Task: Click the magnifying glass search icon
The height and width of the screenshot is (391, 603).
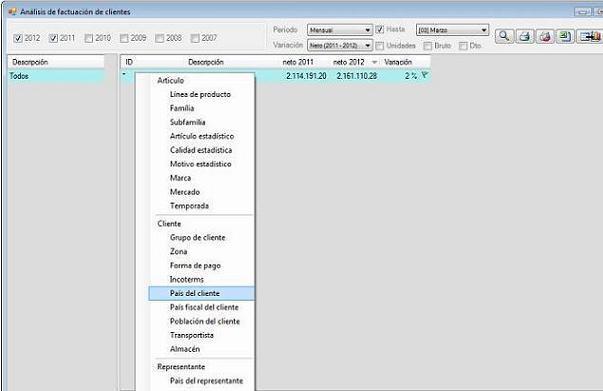Action: (504, 37)
